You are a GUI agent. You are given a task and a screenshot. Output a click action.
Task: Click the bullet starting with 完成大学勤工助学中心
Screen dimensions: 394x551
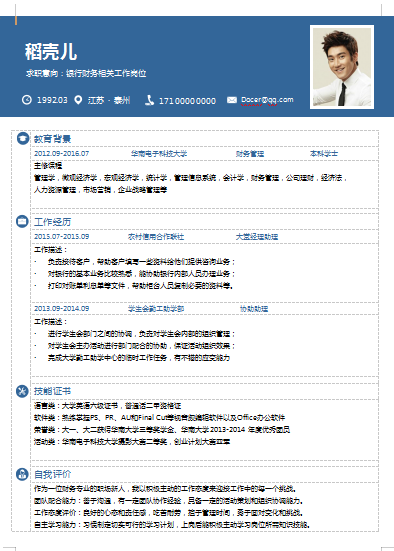click(139, 358)
